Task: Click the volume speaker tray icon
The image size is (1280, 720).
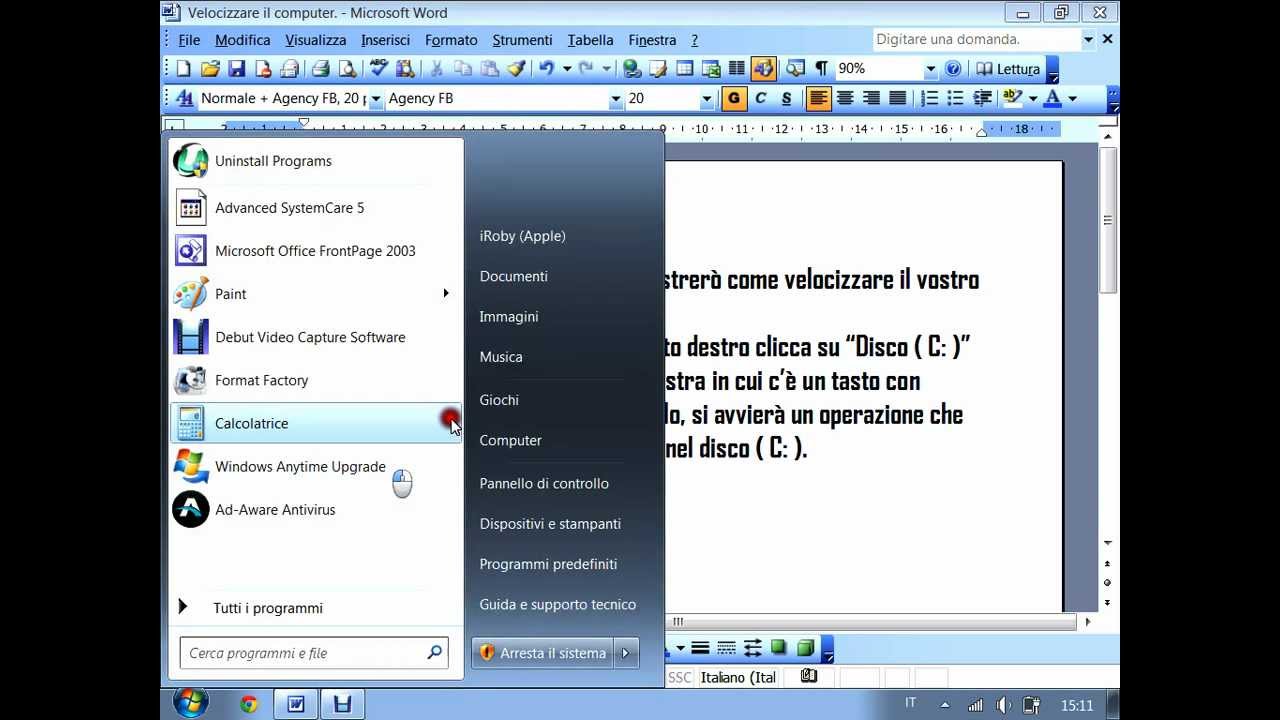Action: point(1004,705)
